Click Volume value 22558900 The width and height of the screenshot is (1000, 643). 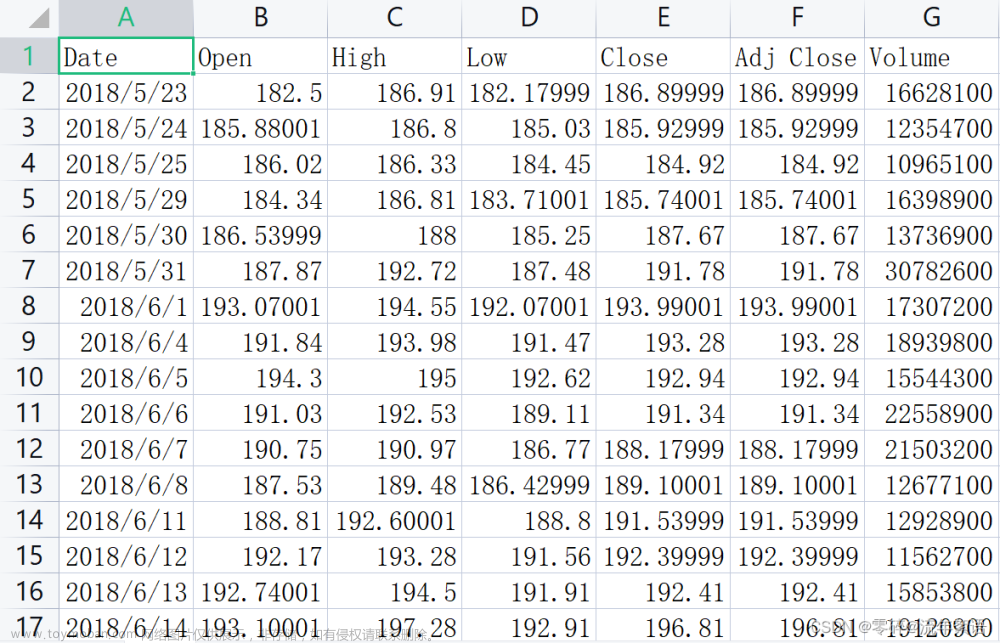pos(932,413)
